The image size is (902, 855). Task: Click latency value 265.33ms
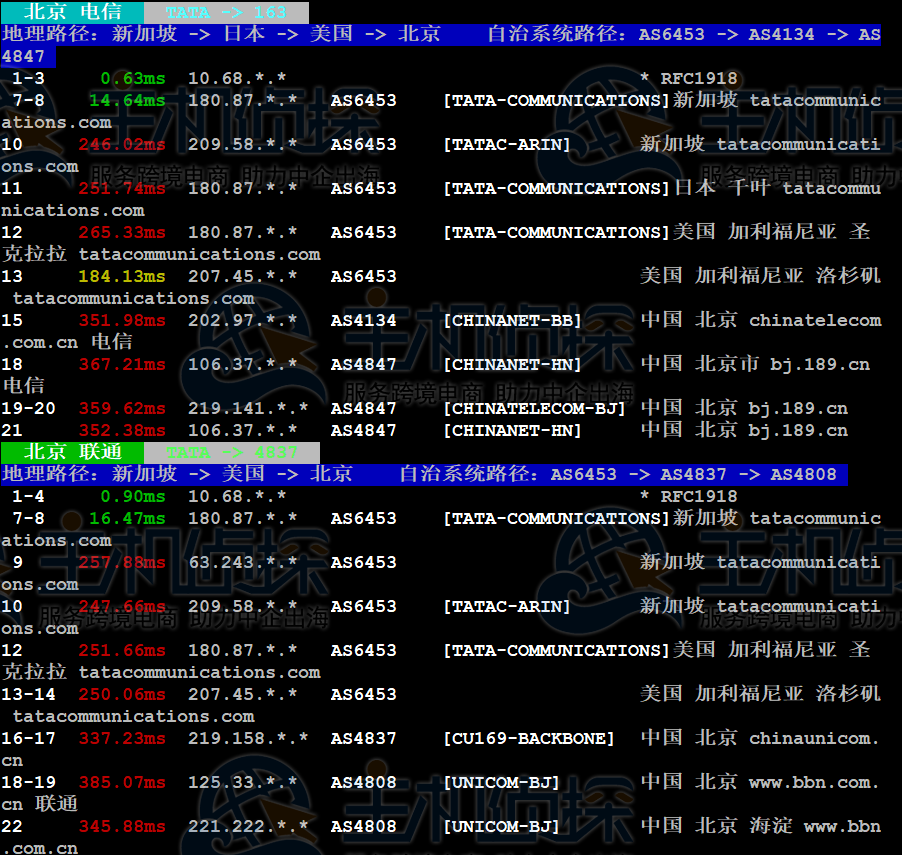[x=122, y=232]
